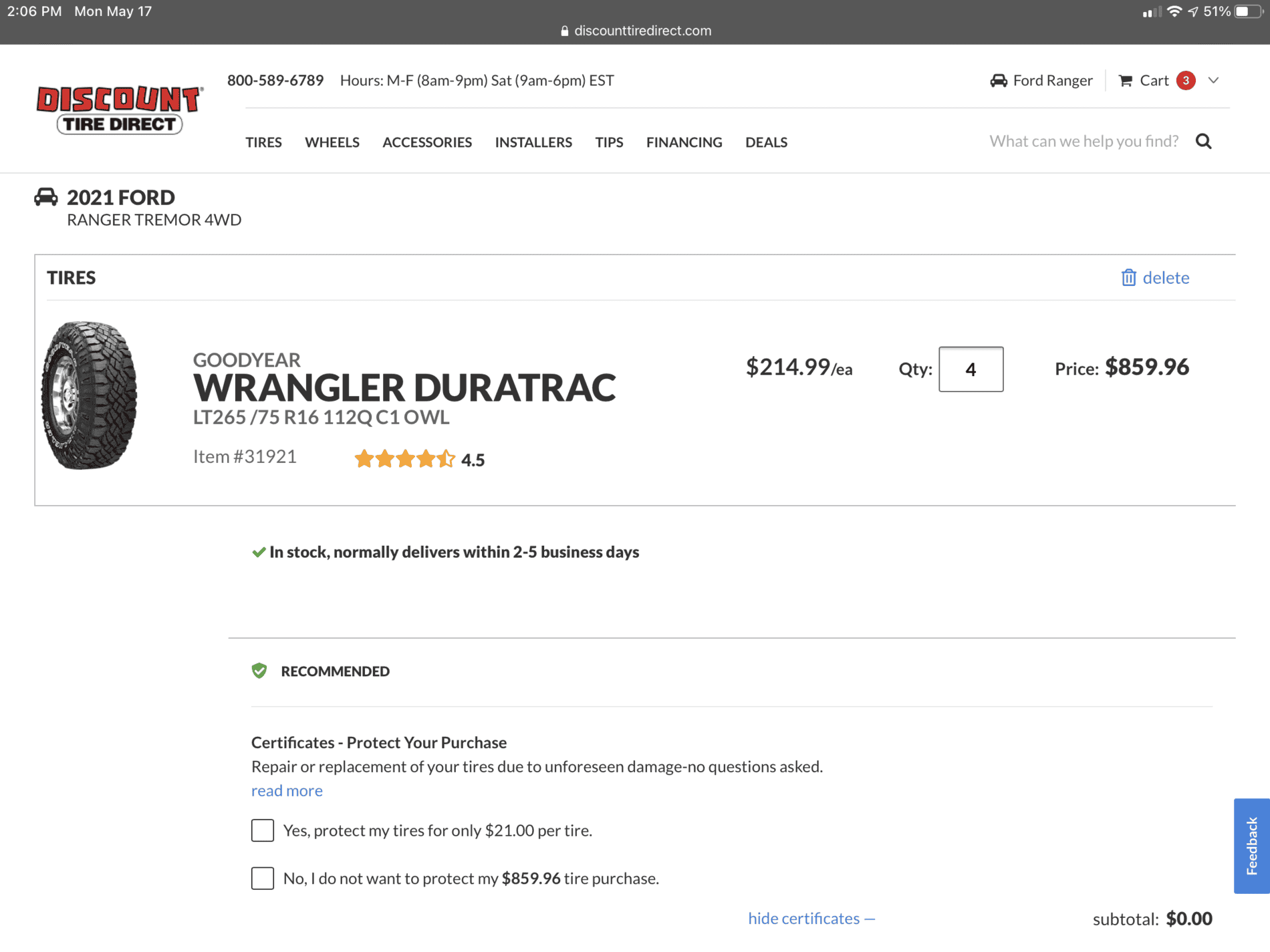This screenshot has width=1270, height=952.
Task: Click the 'Item #31921' text
Action: pos(245,456)
